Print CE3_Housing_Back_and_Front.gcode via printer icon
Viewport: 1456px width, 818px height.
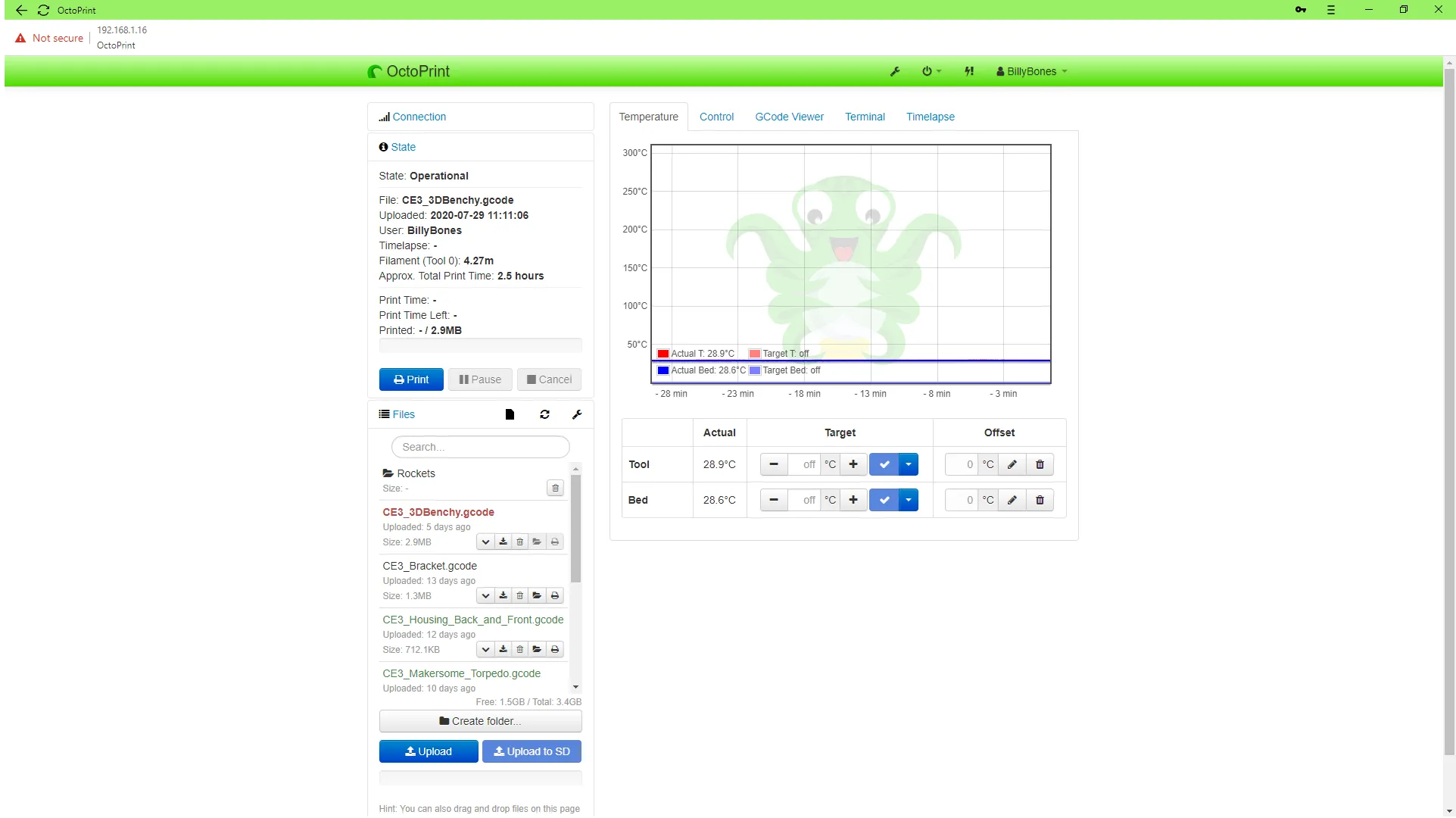pyautogui.click(x=555, y=649)
